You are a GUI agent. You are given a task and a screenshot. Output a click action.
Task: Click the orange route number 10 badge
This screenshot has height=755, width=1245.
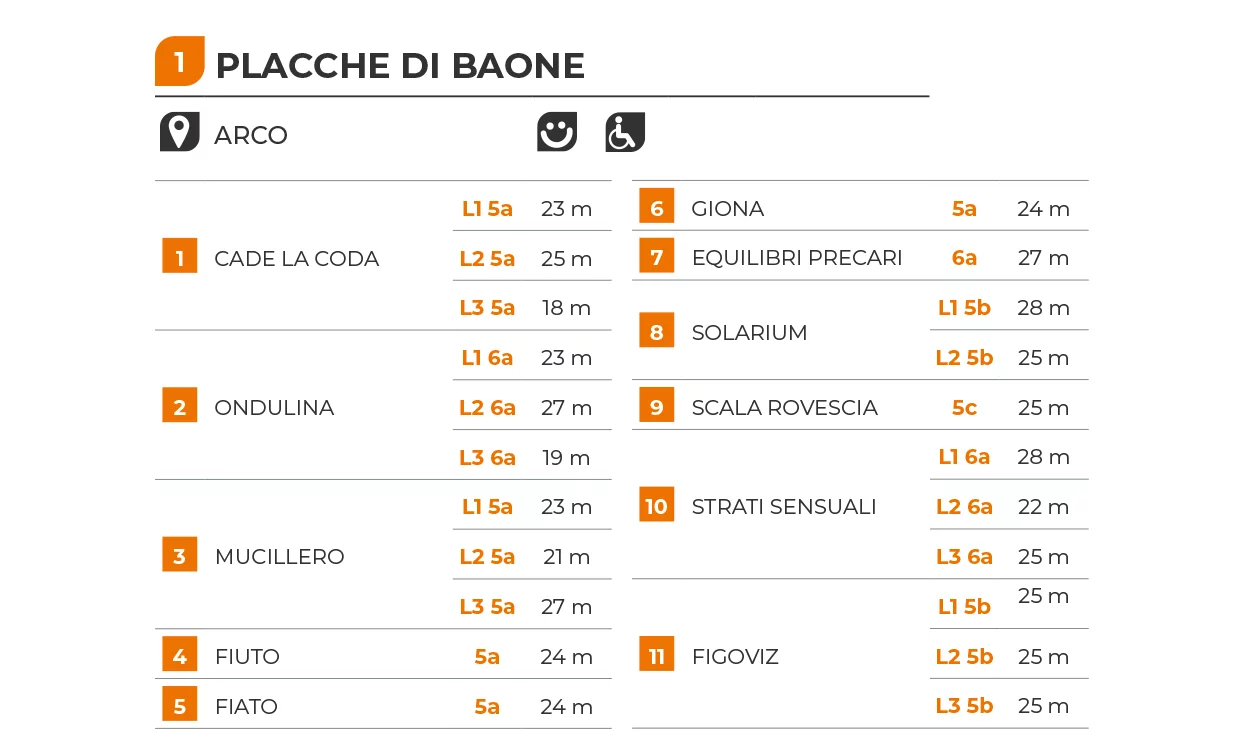point(657,505)
